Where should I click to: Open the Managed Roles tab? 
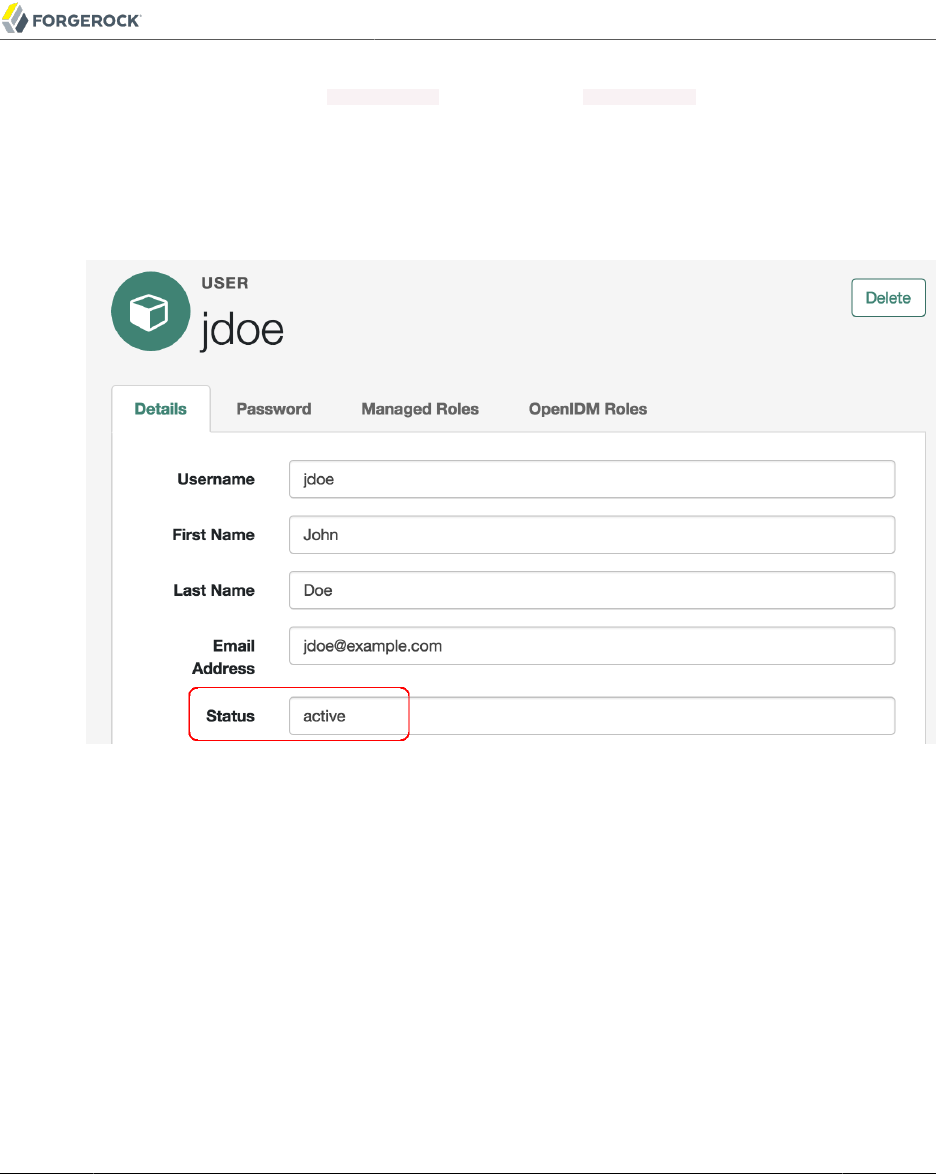pyautogui.click(x=420, y=409)
